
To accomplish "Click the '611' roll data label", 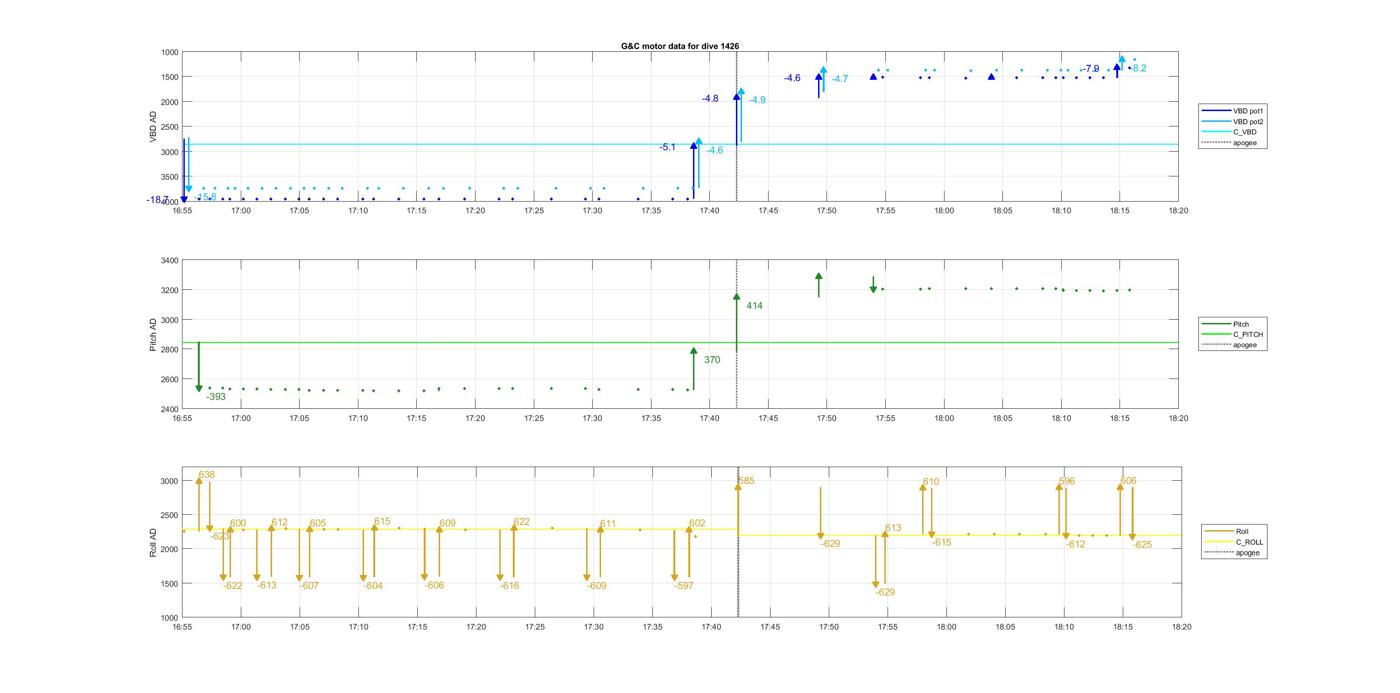I will point(608,524).
